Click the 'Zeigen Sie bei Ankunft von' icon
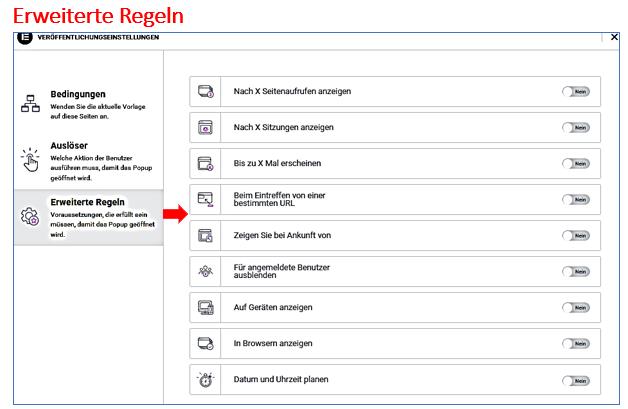The width and height of the screenshot is (628, 409). pyautogui.click(x=205, y=236)
